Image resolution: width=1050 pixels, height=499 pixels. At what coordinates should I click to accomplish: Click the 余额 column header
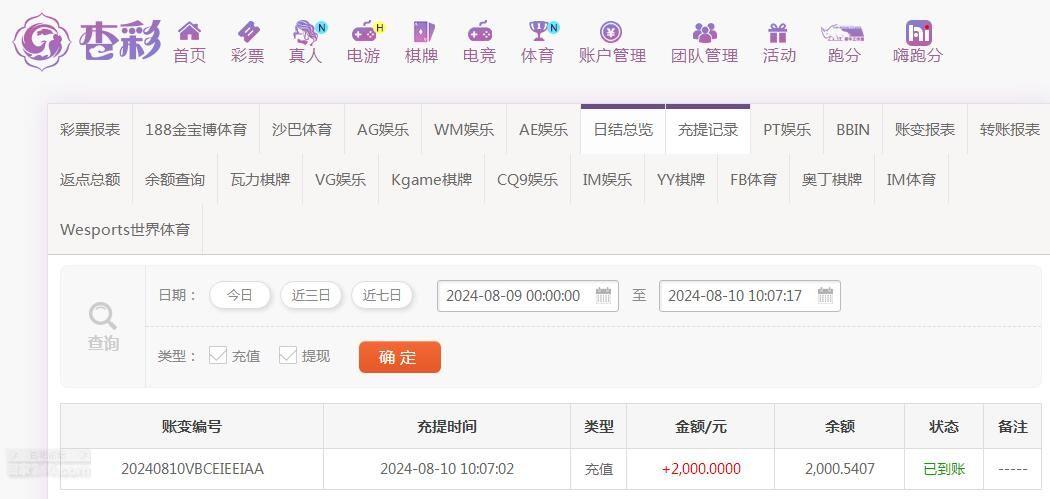pyautogui.click(x=840, y=427)
